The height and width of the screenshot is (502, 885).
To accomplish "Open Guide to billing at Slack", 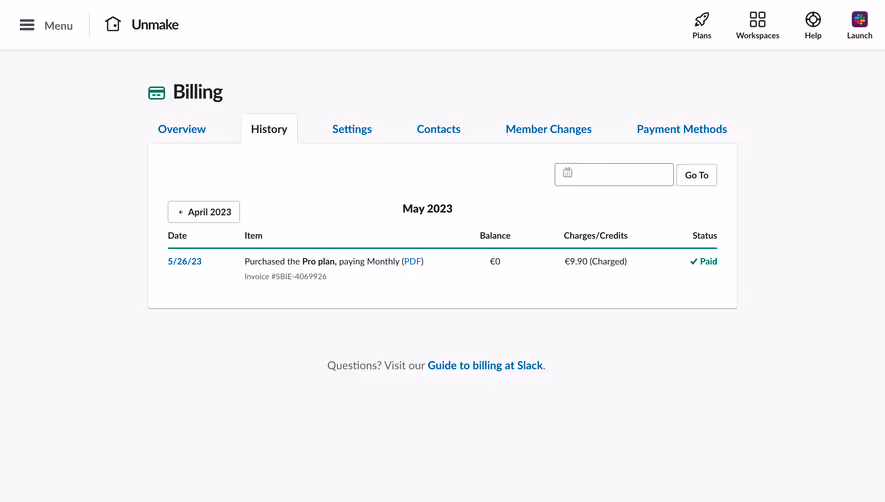I will point(485,365).
